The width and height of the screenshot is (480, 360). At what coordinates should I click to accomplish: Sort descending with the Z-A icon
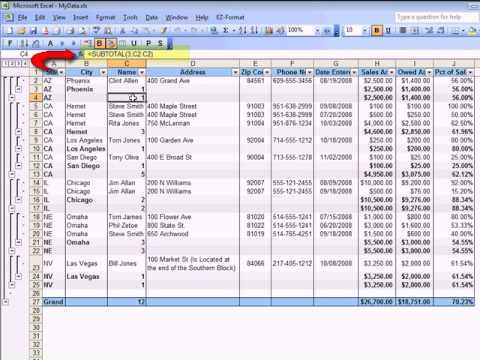(x=254, y=31)
